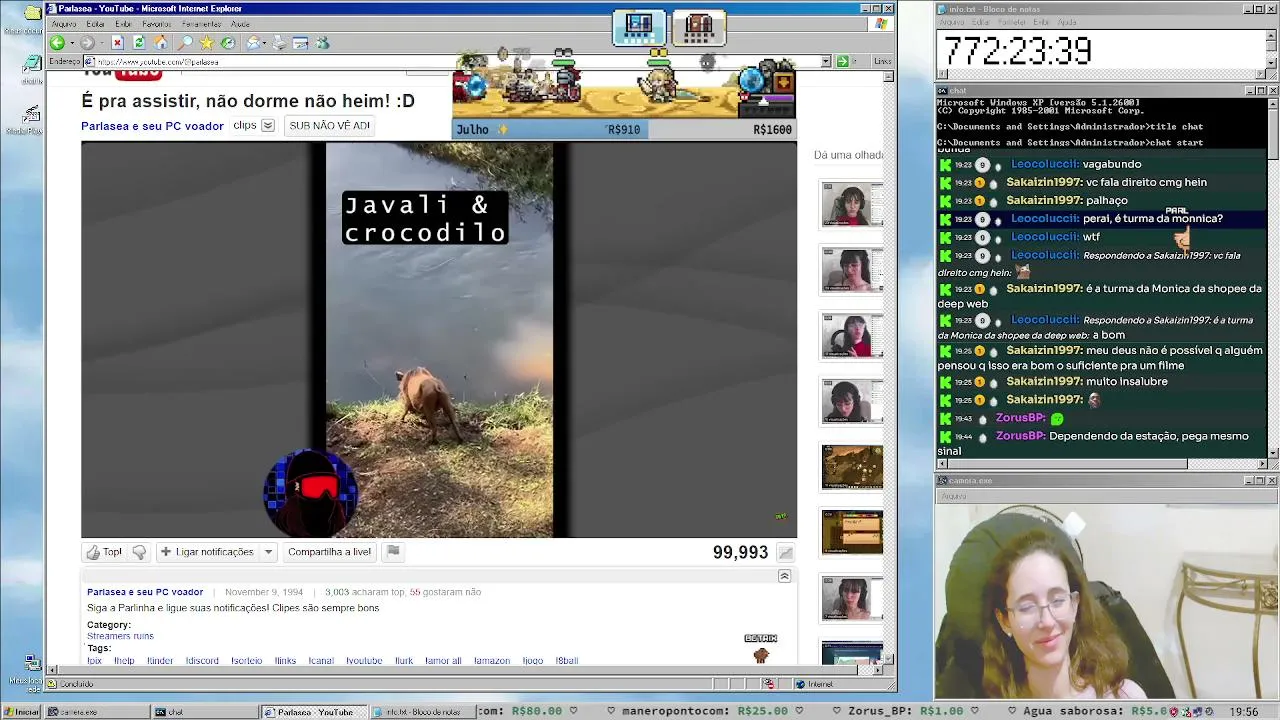Open the Editar menu in Internet Explorer
This screenshot has height=720, width=1280.
(x=96, y=24)
